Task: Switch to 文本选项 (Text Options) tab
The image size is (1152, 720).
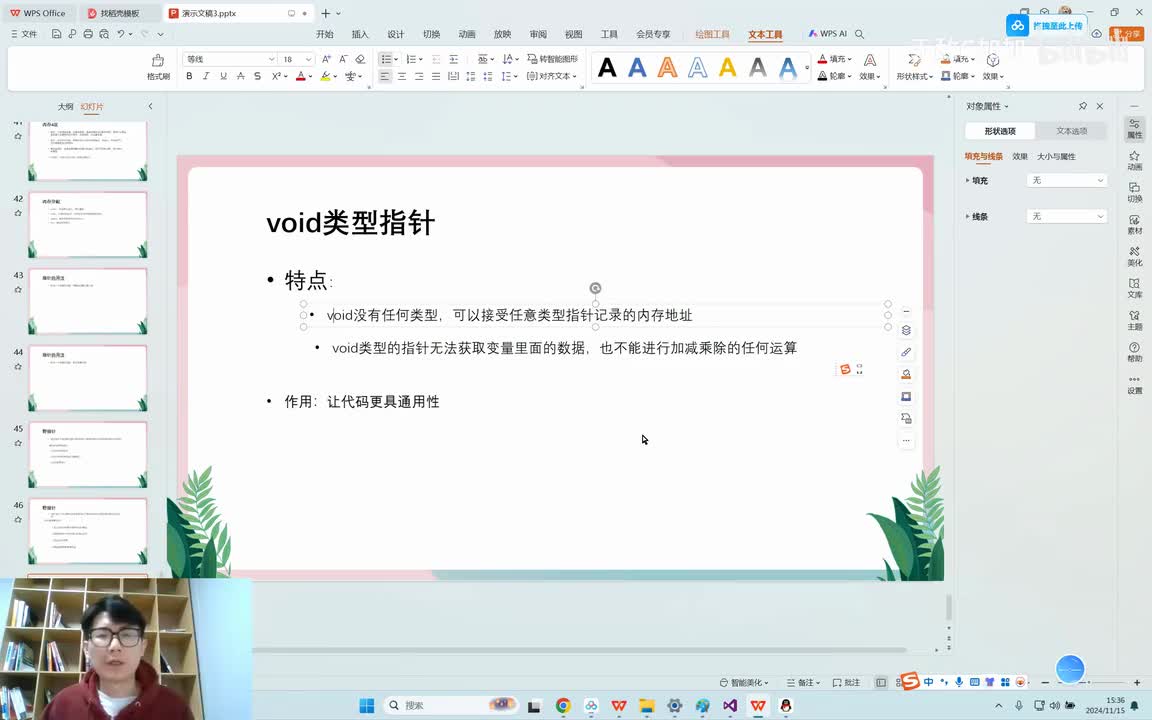Action: click(1071, 131)
